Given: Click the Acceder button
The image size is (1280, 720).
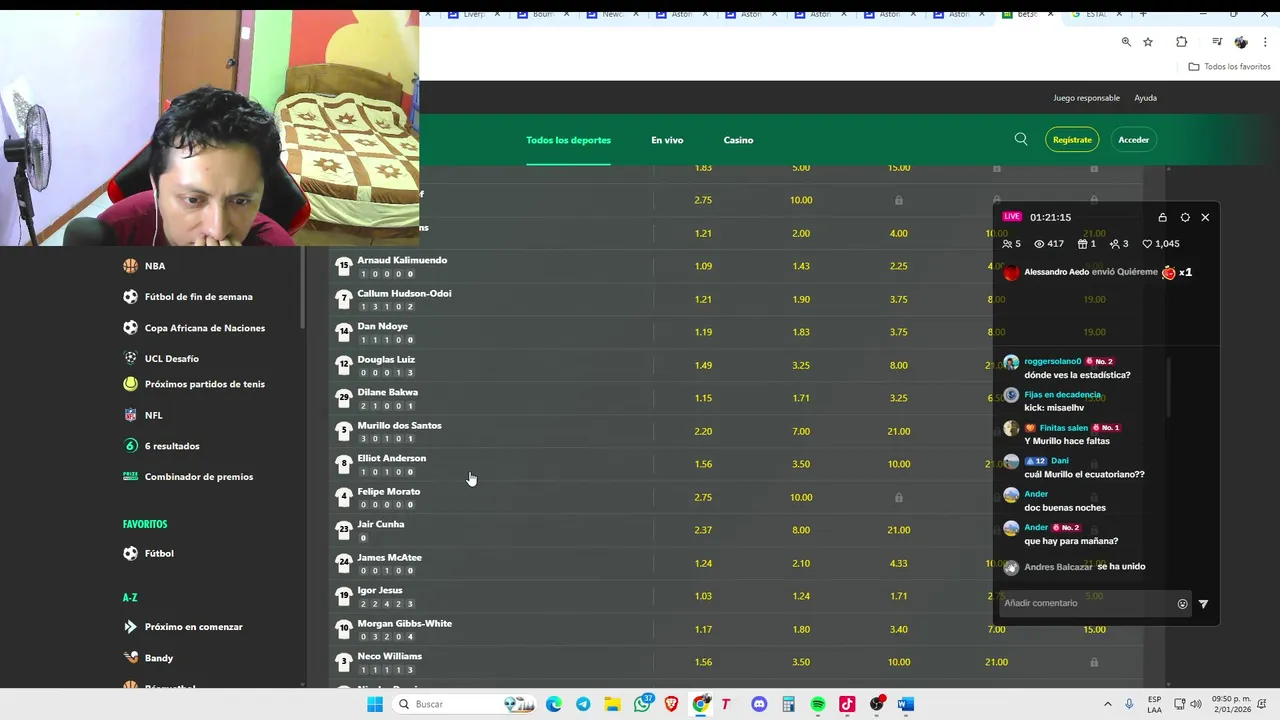Looking at the screenshot, I should 1133,140.
